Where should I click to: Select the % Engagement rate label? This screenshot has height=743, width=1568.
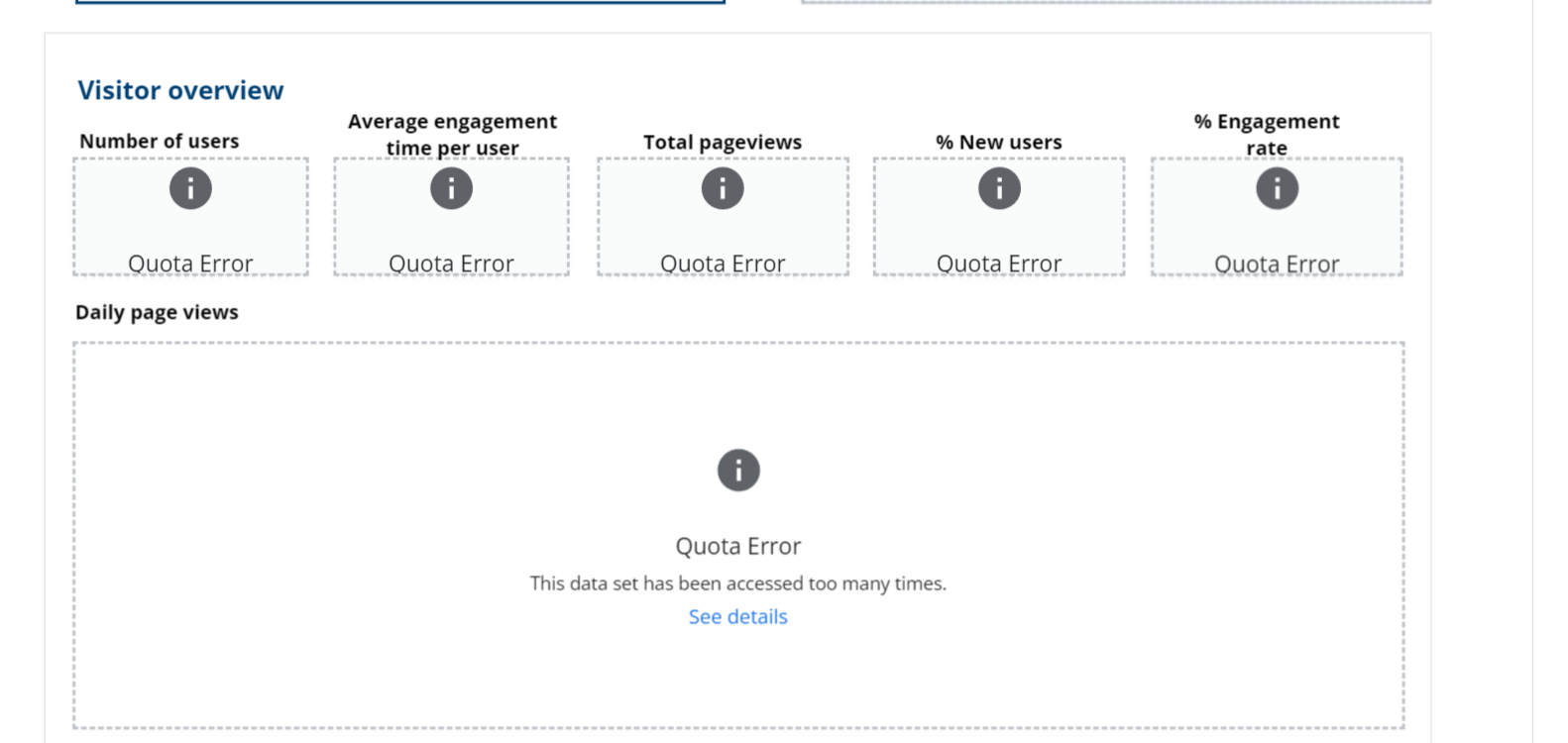1267,135
